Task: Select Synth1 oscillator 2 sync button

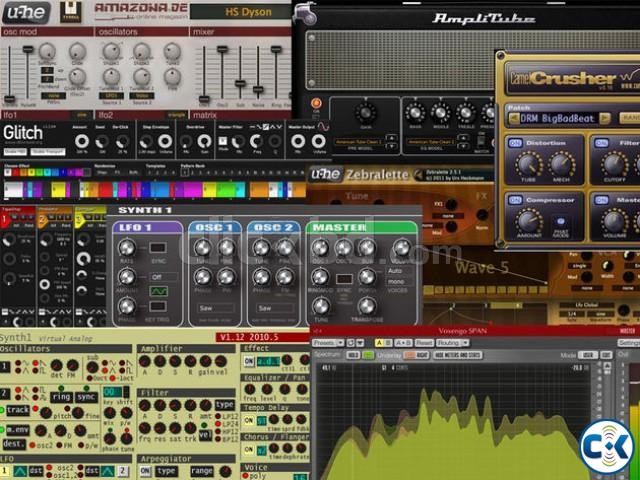Action: coord(87,397)
